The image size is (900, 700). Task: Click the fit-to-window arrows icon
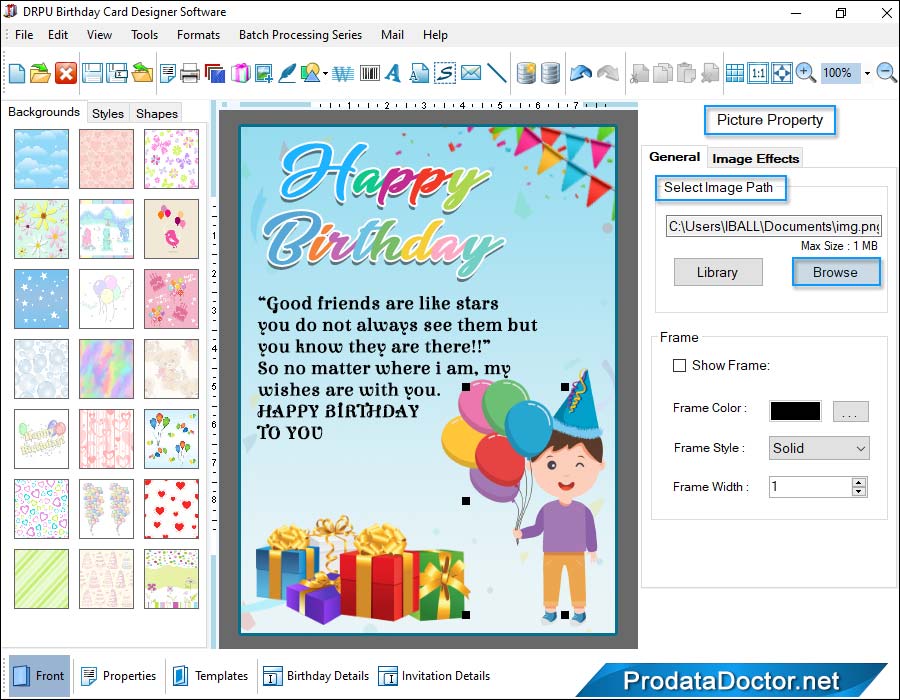[x=781, y=73]
